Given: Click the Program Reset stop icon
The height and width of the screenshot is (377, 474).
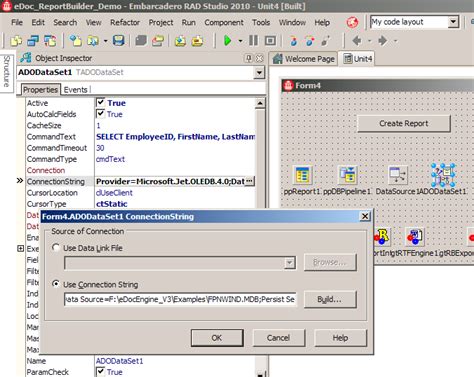Looking at the screenshot, I should tap(270, 41).
